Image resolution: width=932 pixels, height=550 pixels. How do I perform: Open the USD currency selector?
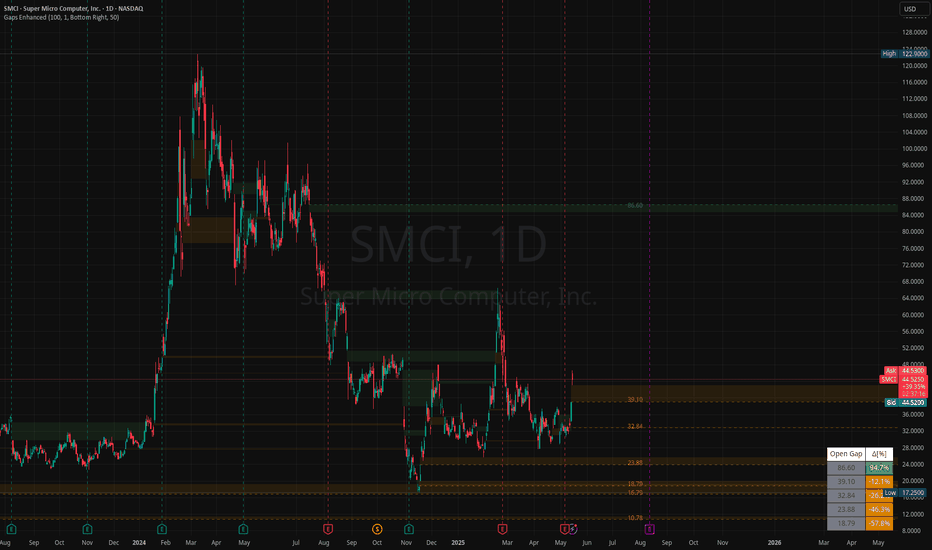click(913, 9)
